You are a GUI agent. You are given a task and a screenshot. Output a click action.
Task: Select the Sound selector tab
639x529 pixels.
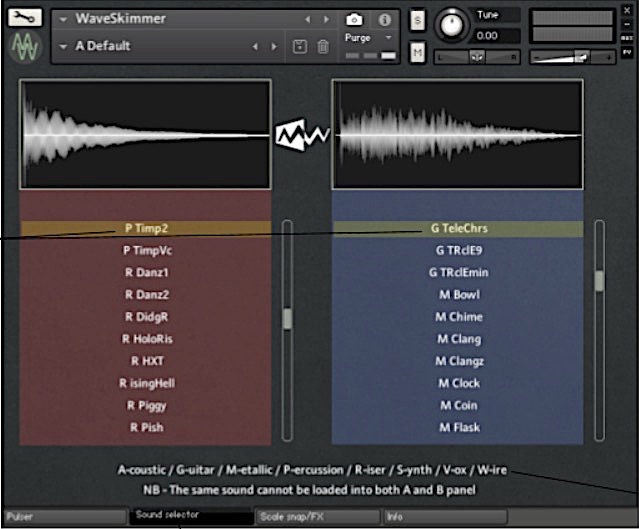pyautogui.click(x=192, y=516)
